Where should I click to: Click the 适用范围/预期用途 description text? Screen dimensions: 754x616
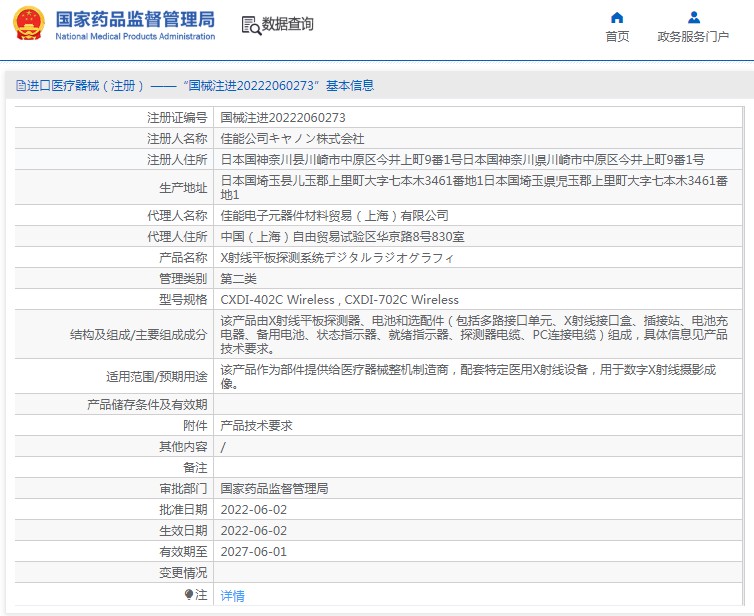coord(468,376)
